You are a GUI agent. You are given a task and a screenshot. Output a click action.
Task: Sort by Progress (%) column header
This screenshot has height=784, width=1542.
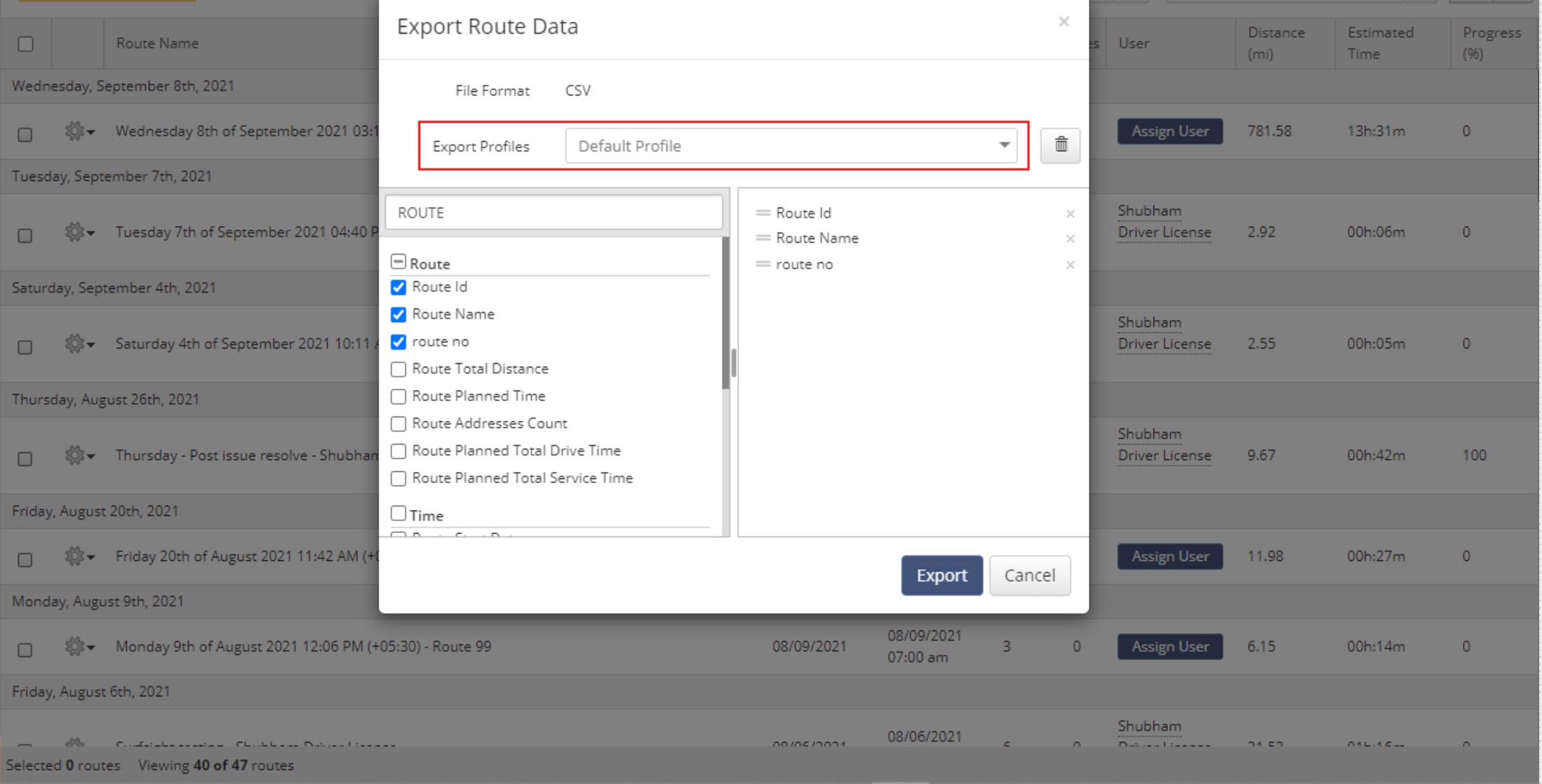pos(1491,43)
